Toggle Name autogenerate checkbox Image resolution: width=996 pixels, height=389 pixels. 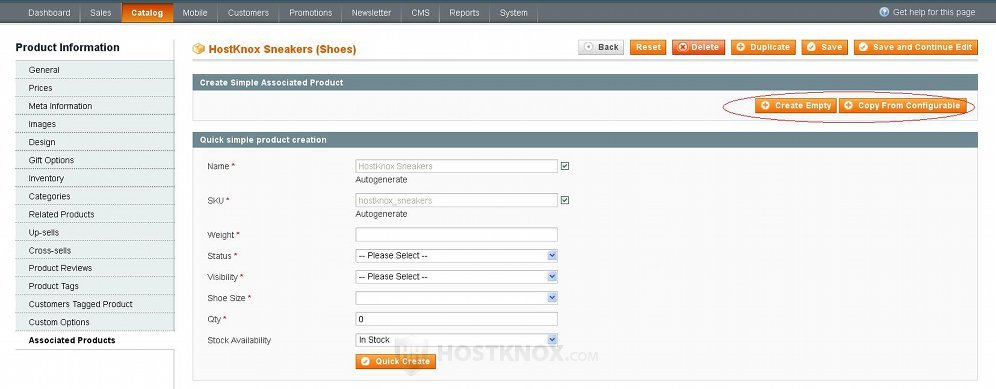(x=565, y=166)
